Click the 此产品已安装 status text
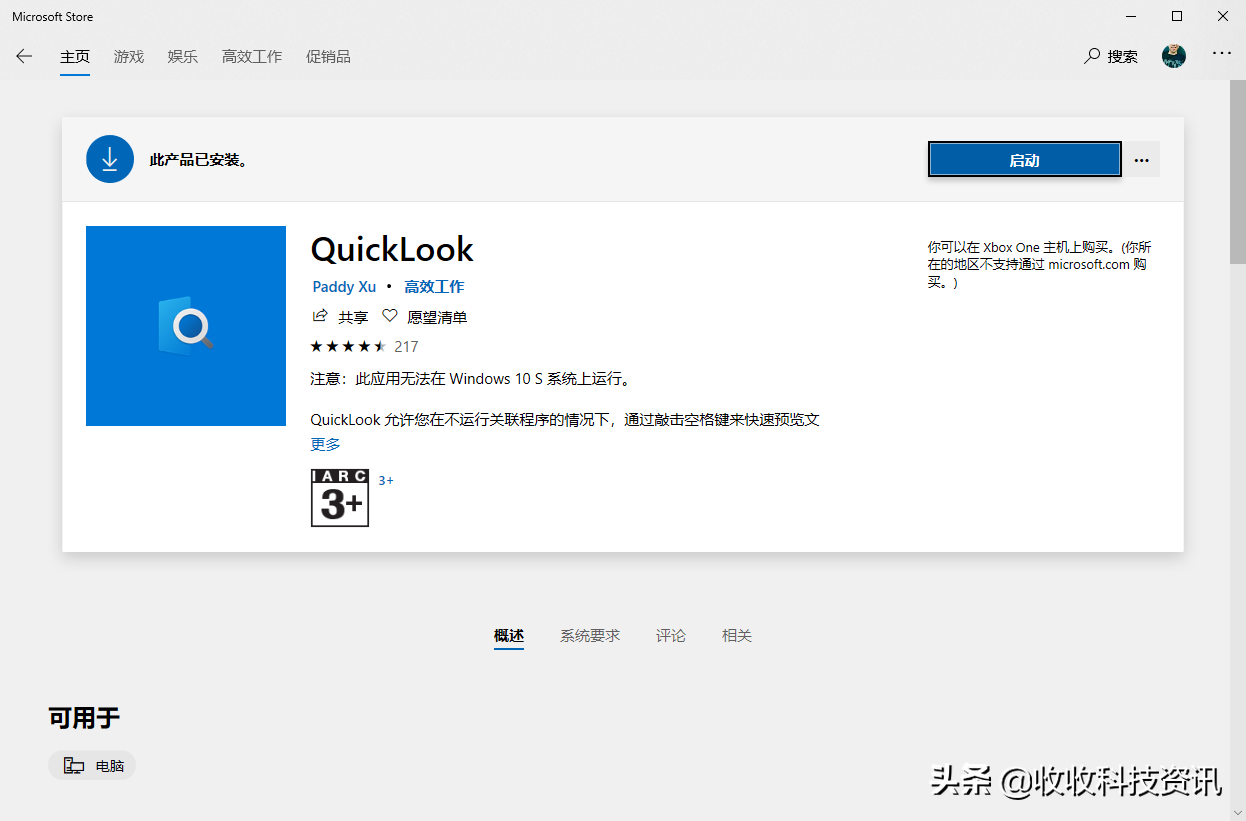This screenshot has height=821, width=1246. (x=199, y=160)
